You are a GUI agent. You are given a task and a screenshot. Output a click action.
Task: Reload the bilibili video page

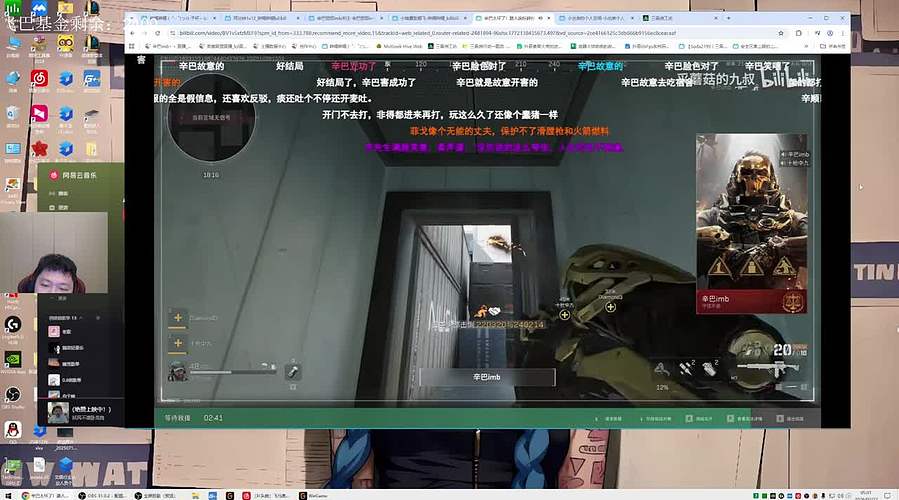click(158, 33)
